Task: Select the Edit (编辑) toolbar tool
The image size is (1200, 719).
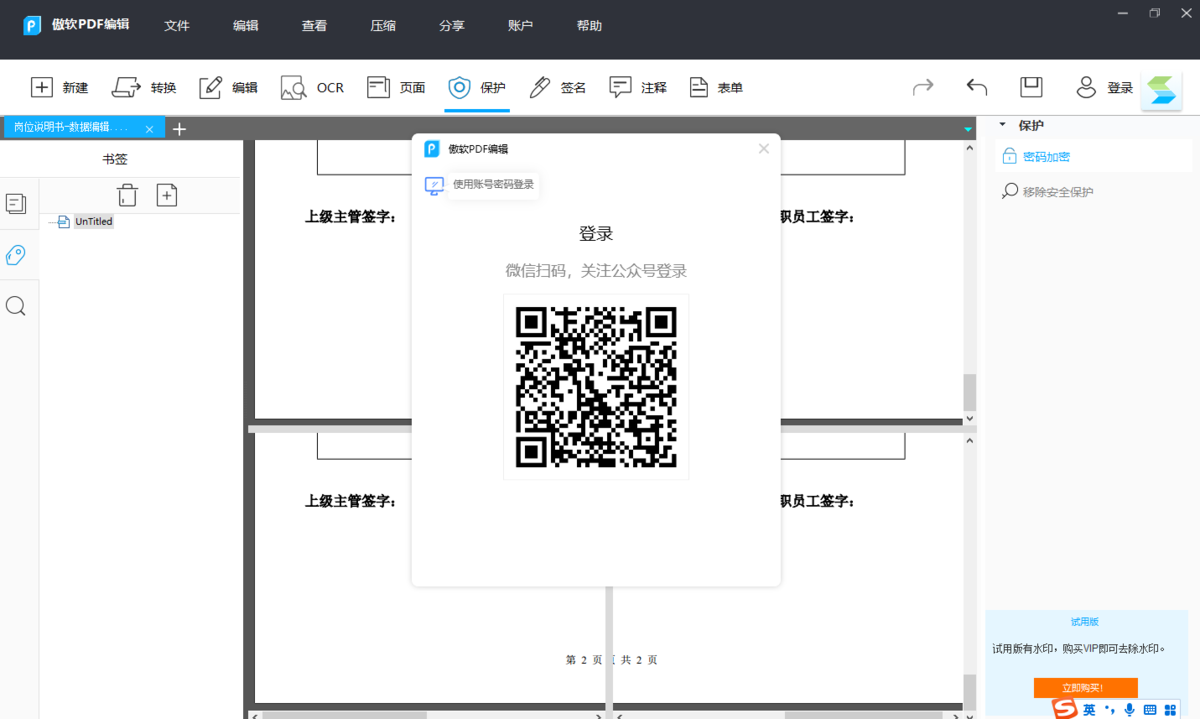Action: [x=228, y=88]
